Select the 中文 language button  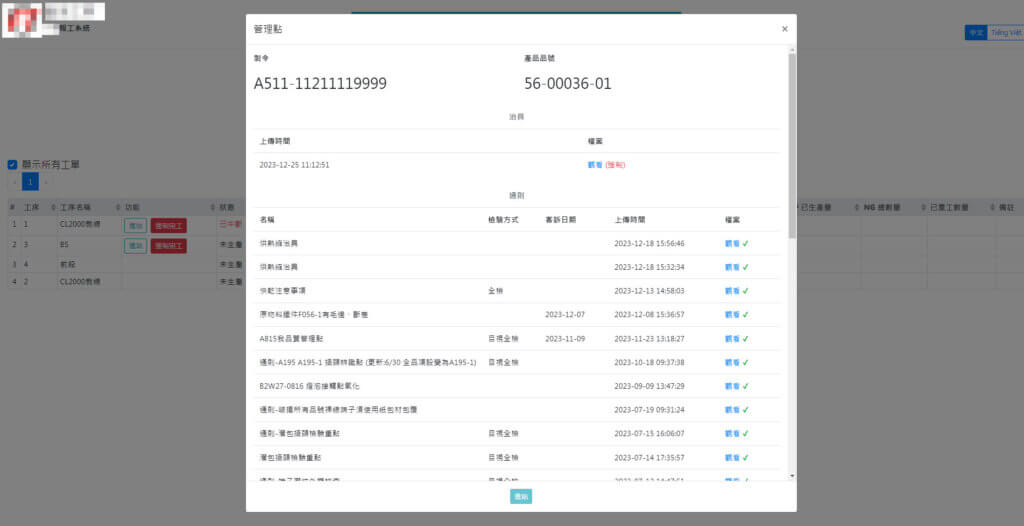point(975,33)
